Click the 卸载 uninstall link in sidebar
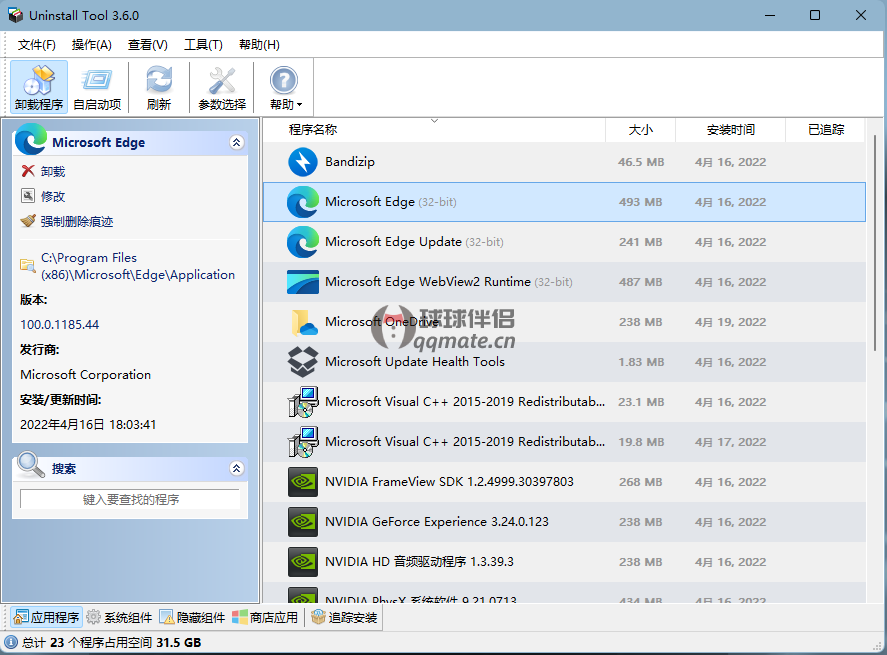The height and width of the screenshot is (655, 887). point(52,172)
